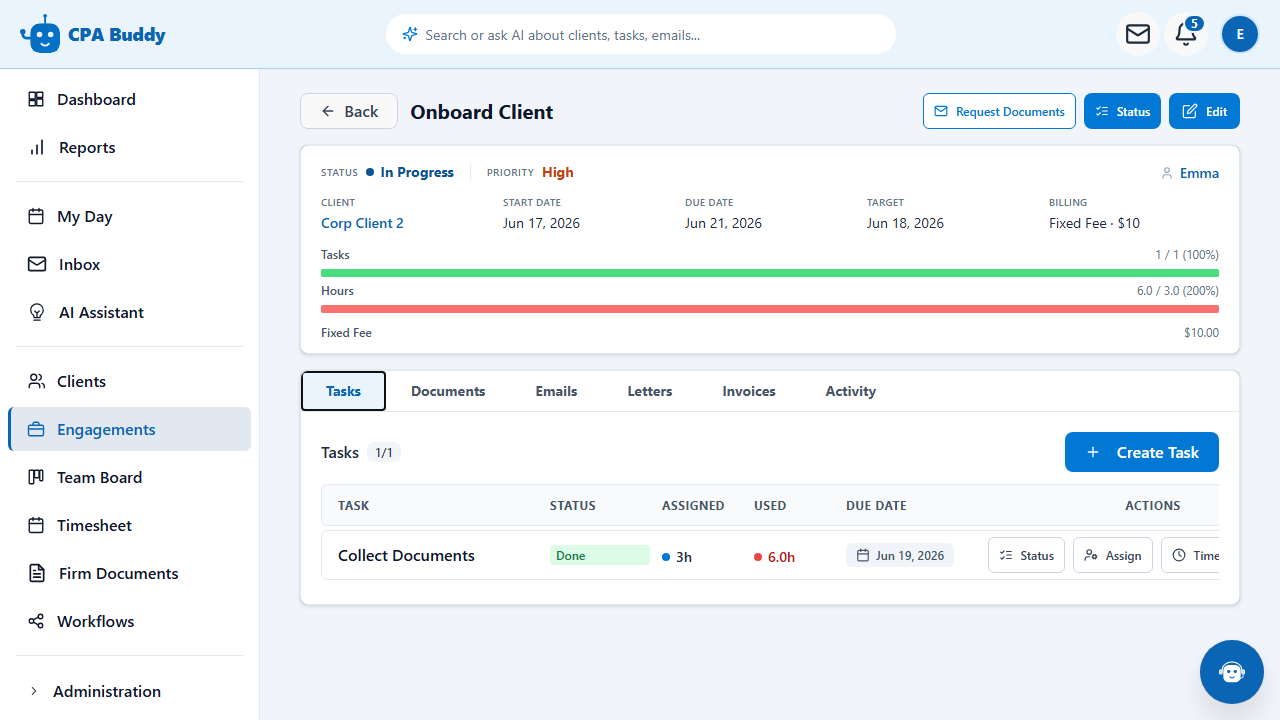Focus the AI search input field
Screen dimensions: 1280x720
click(640, 34)
